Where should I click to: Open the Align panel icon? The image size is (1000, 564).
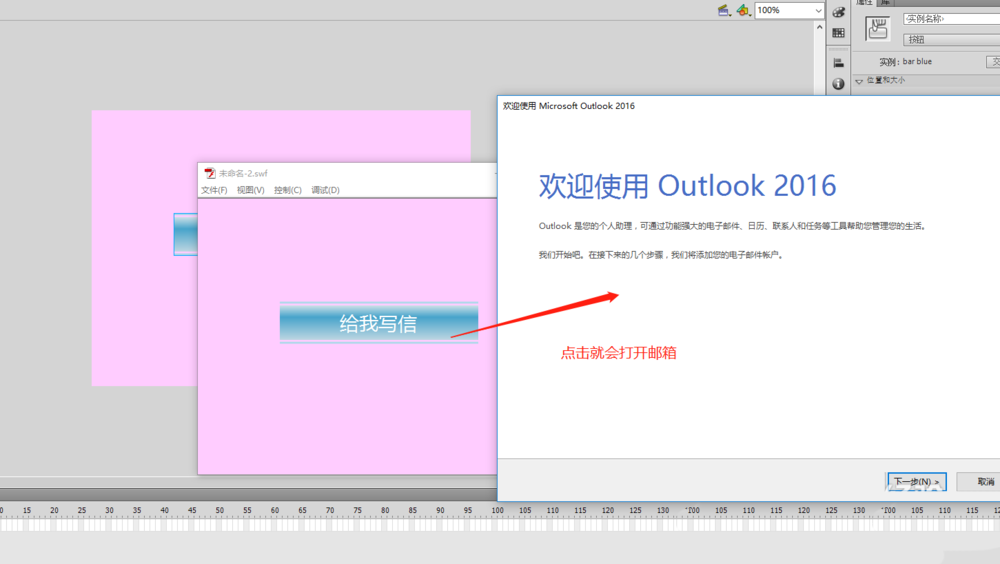839,63
